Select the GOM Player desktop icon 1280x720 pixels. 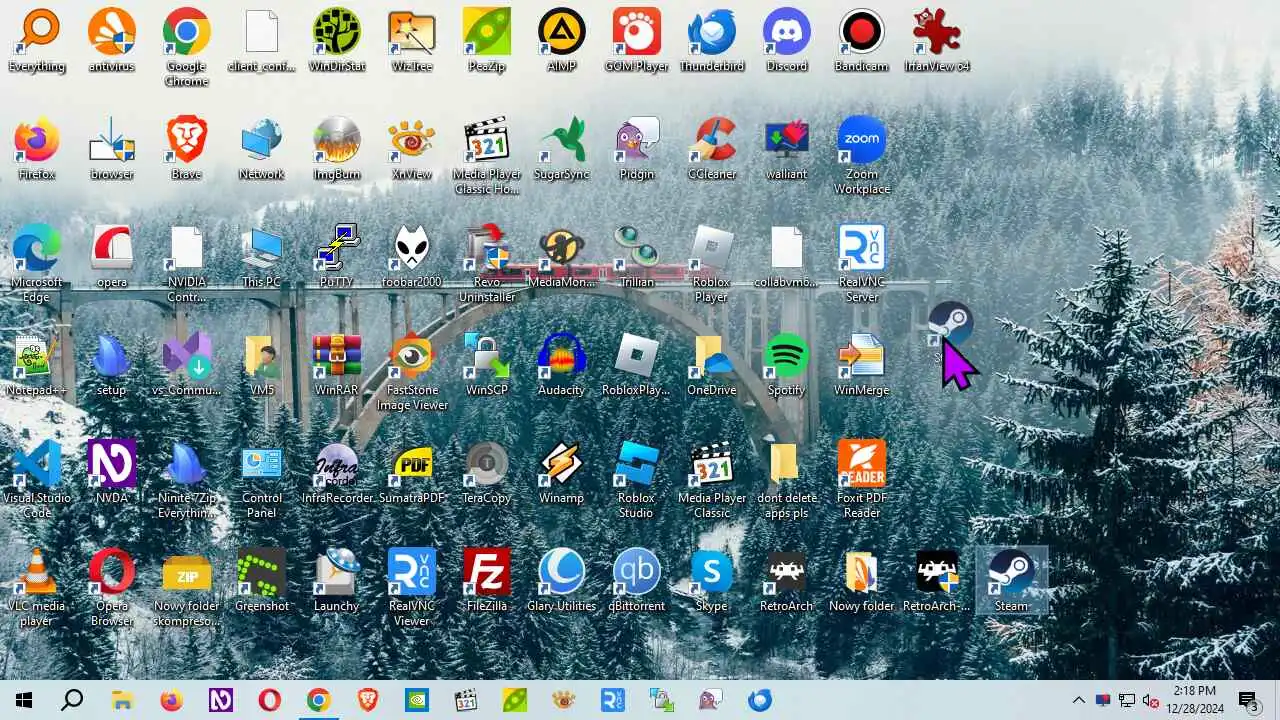637,40
